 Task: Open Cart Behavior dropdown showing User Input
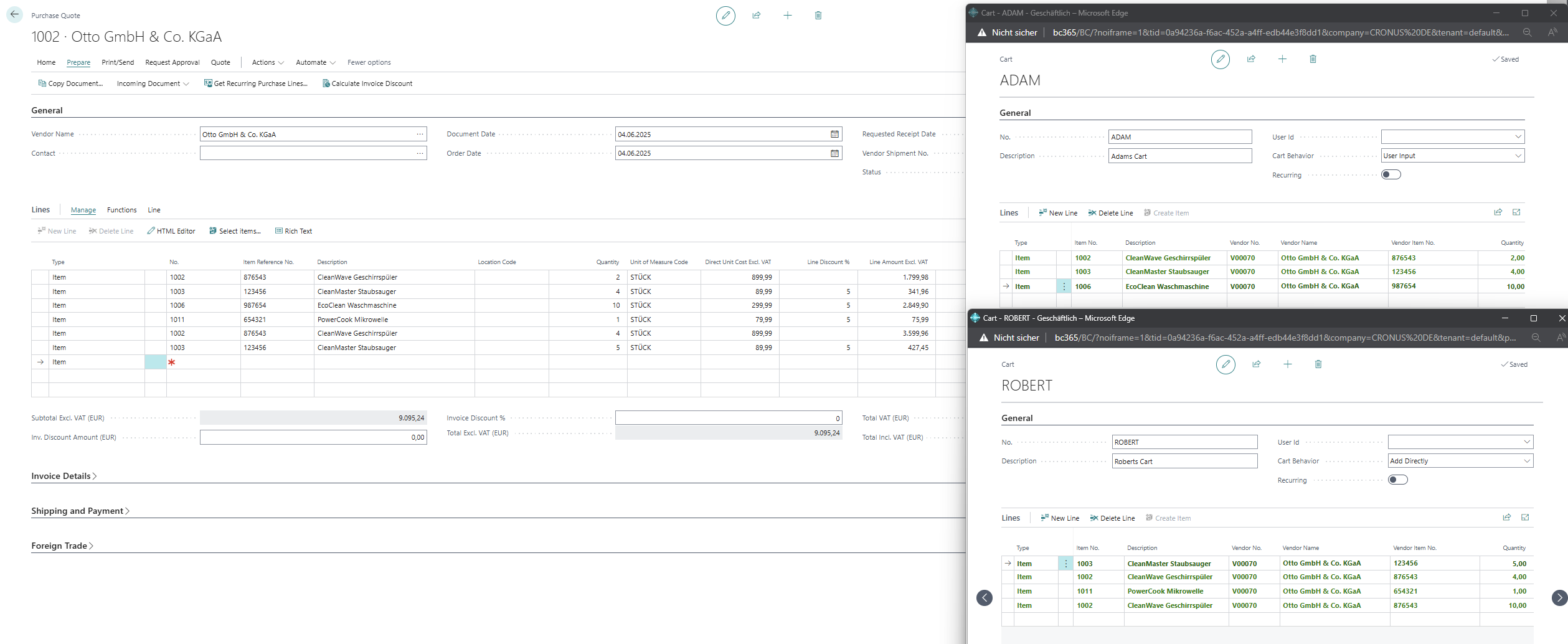[1452, 156]
